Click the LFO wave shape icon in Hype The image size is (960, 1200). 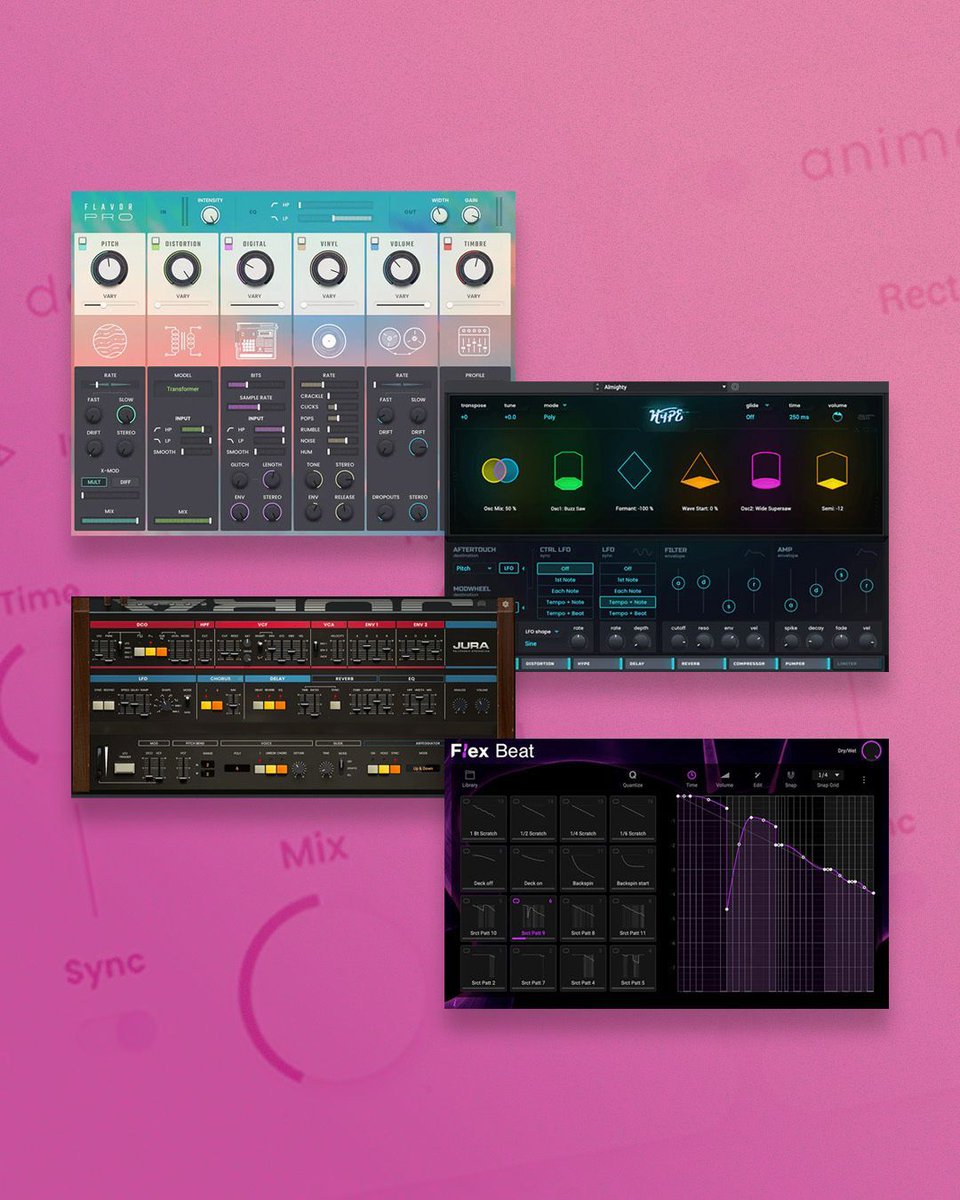tap(643, 552)
